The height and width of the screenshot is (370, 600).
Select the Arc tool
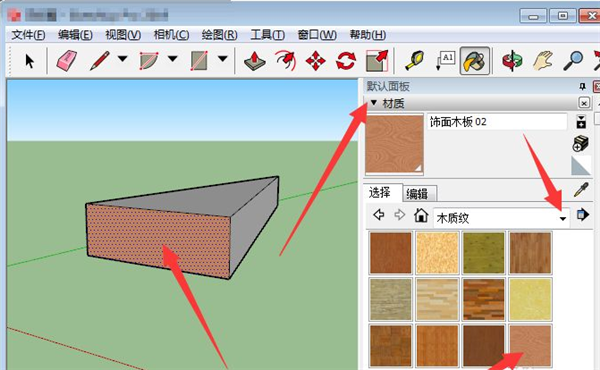coord(149,60)
